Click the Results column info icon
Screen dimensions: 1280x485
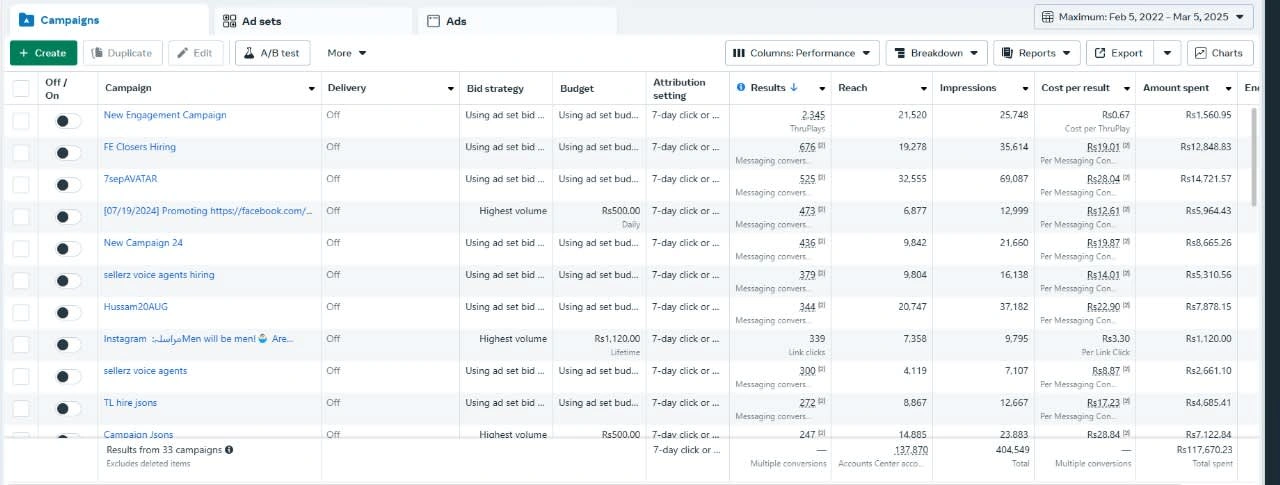pos(741,88)
